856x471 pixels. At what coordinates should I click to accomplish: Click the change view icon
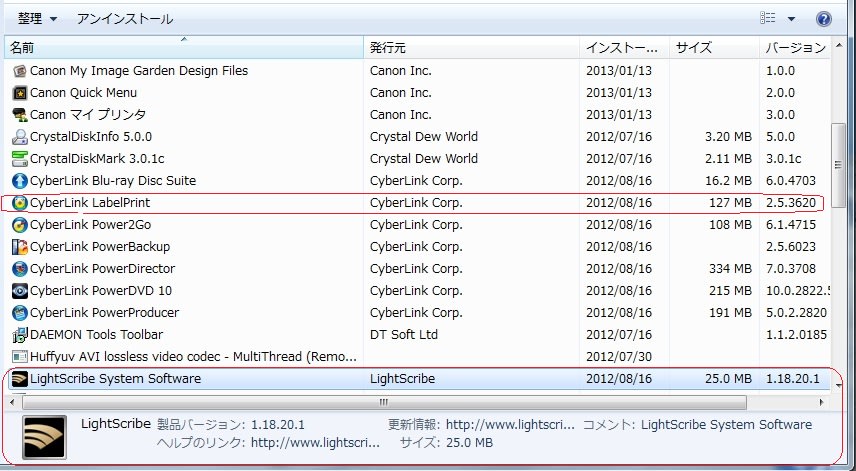768,18
